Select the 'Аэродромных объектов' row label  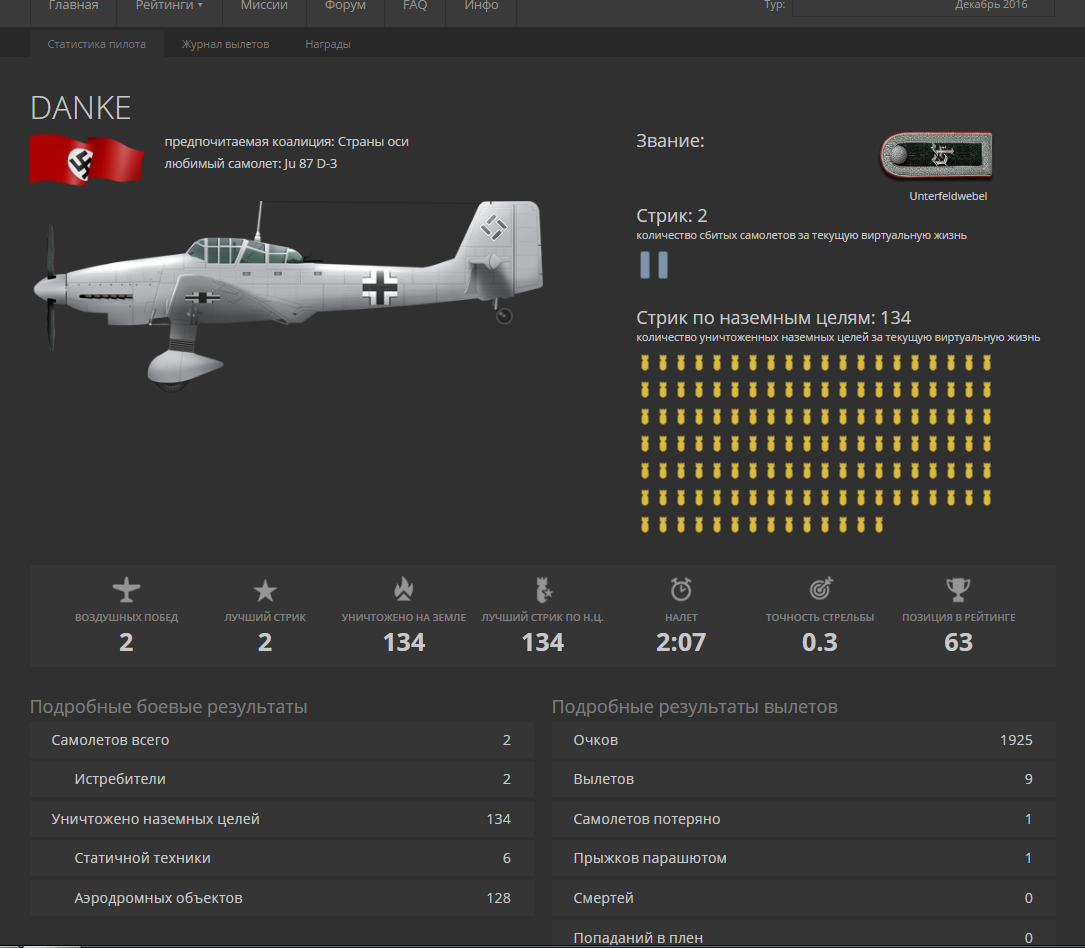coord(158,898)
